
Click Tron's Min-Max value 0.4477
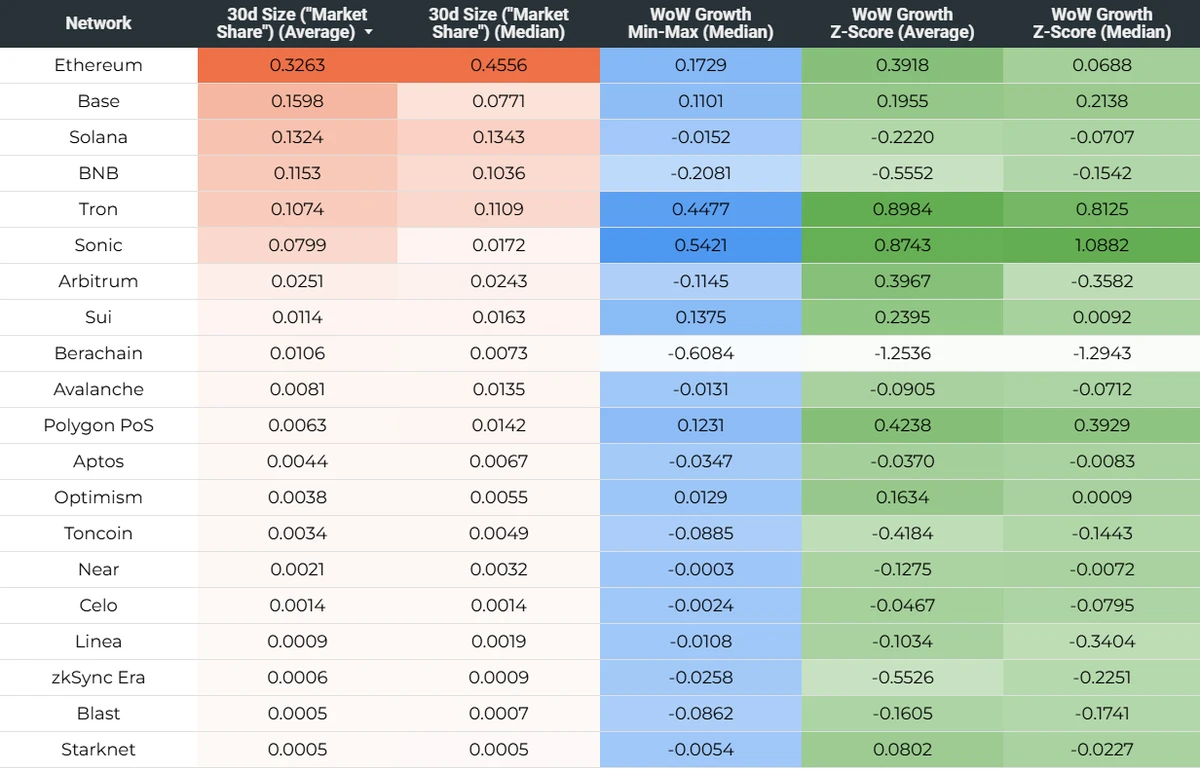click(x=701, y=209)
